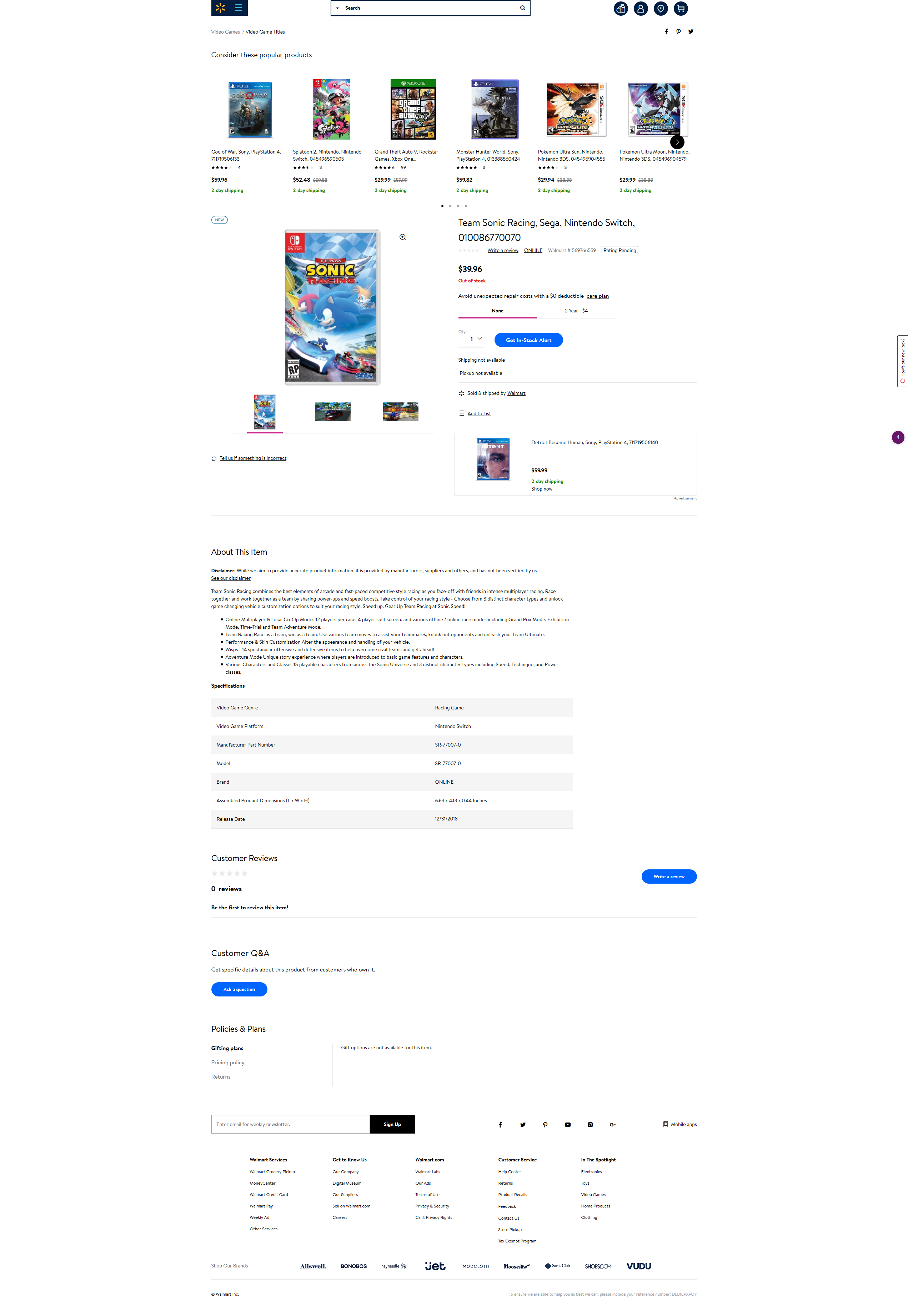Viewport: 908px width, 1316px height.
Task: Click the Ask a question button
Action: 239,990
